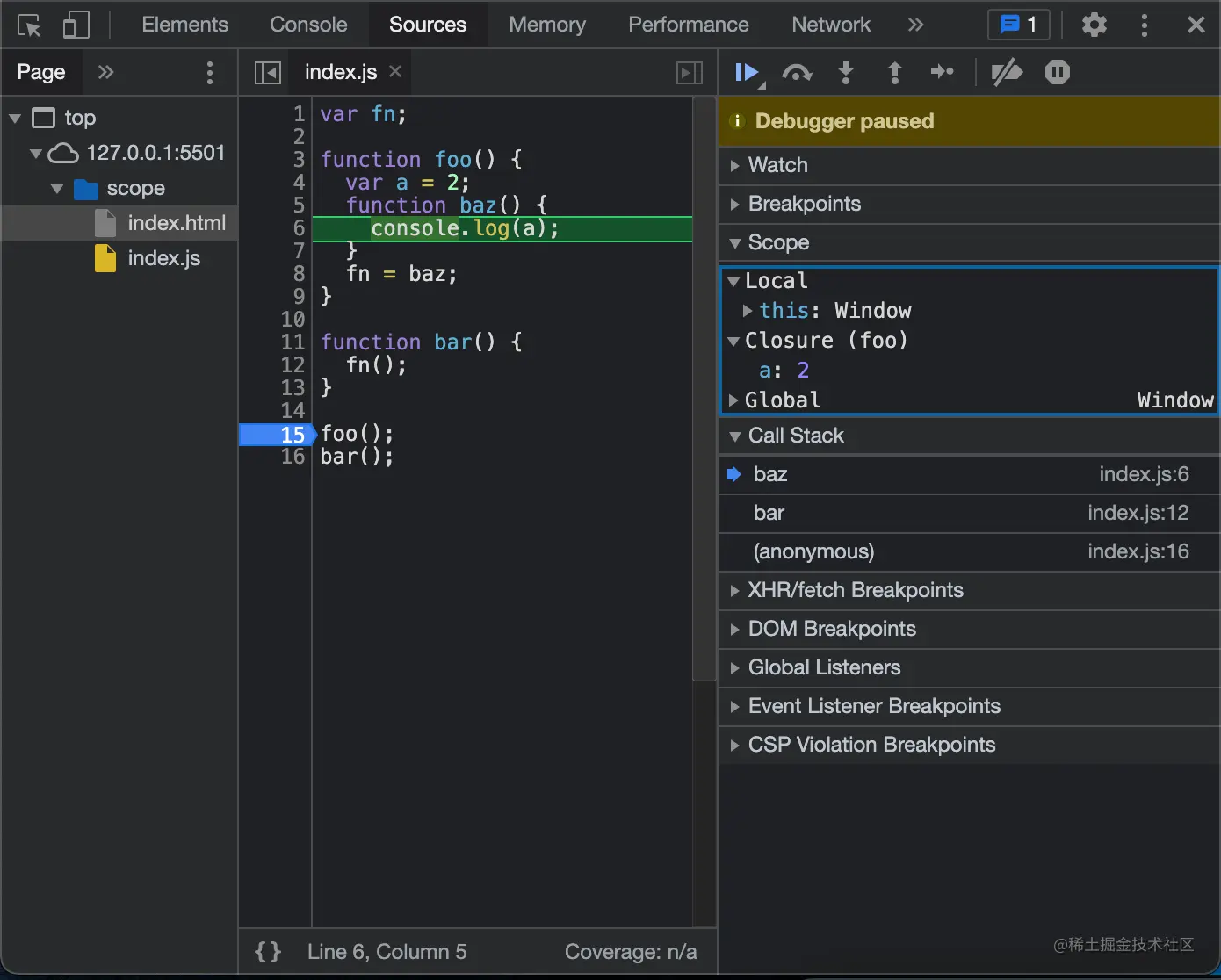The height and width of the screenshot is (980, 1221).
Task: Step out of current function
Action: tap(894, 73)
